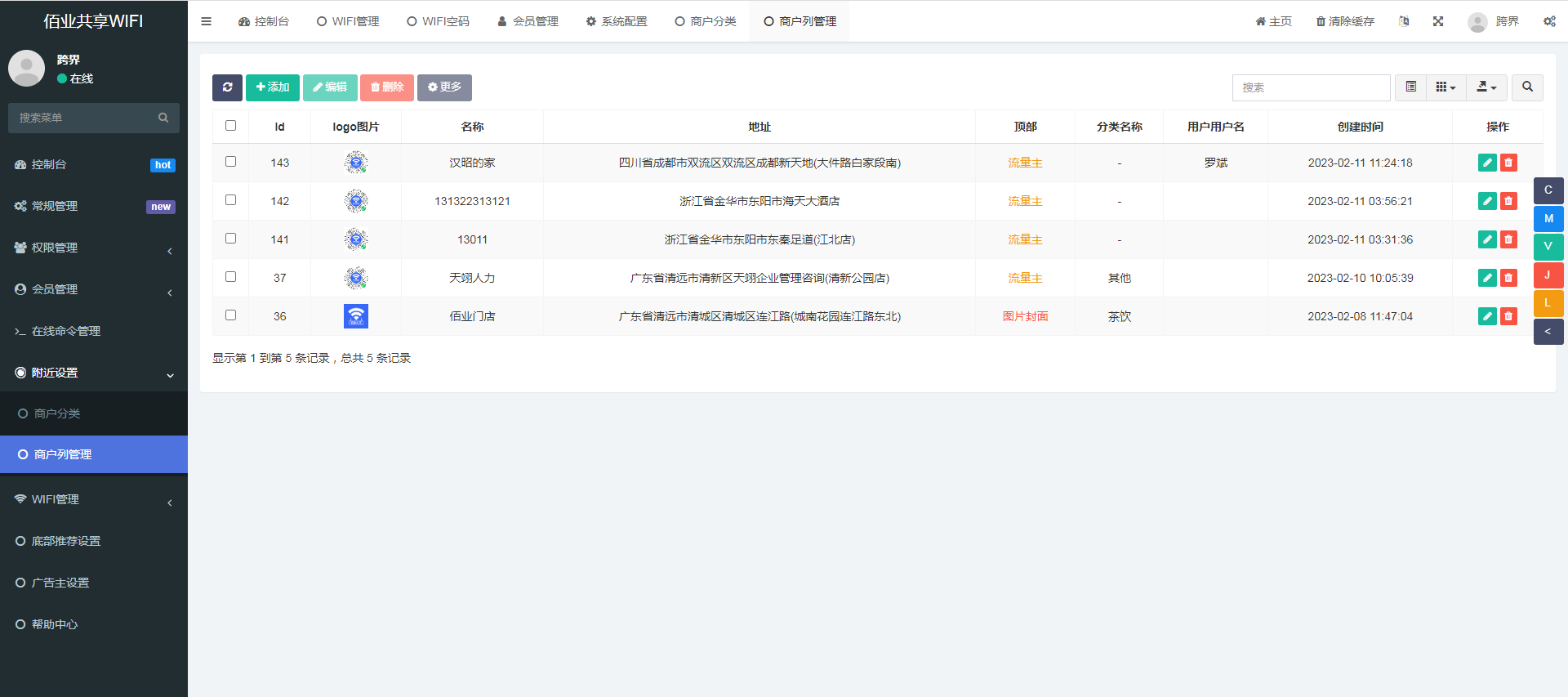Click the refresh table icon button
1568x697 pixels.
pyautogui.click(x=227, y=87)
